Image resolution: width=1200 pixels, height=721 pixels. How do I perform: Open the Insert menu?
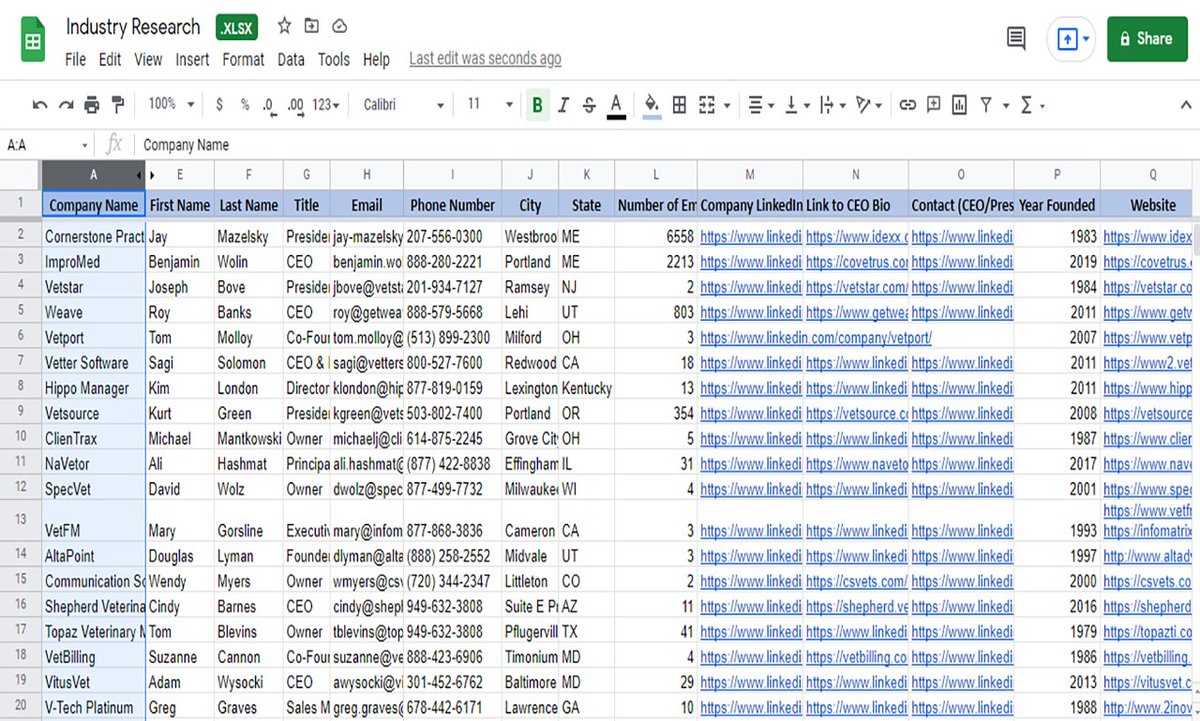(192, 60)
